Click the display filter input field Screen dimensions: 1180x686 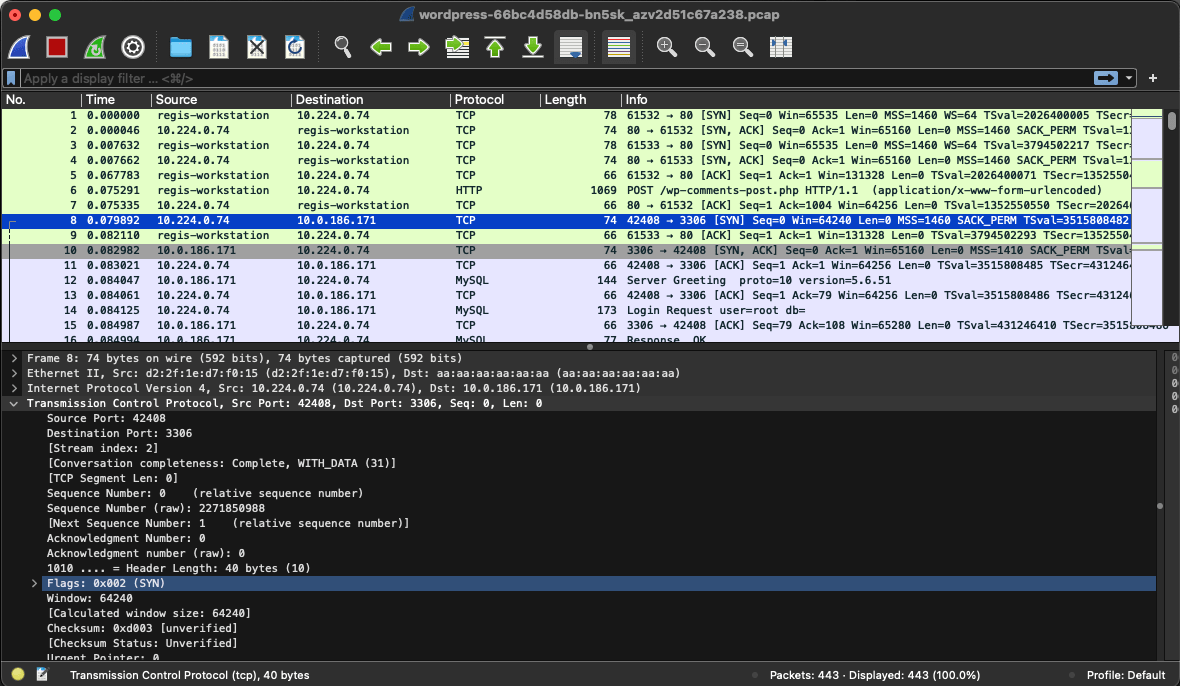tap(555, 78)
